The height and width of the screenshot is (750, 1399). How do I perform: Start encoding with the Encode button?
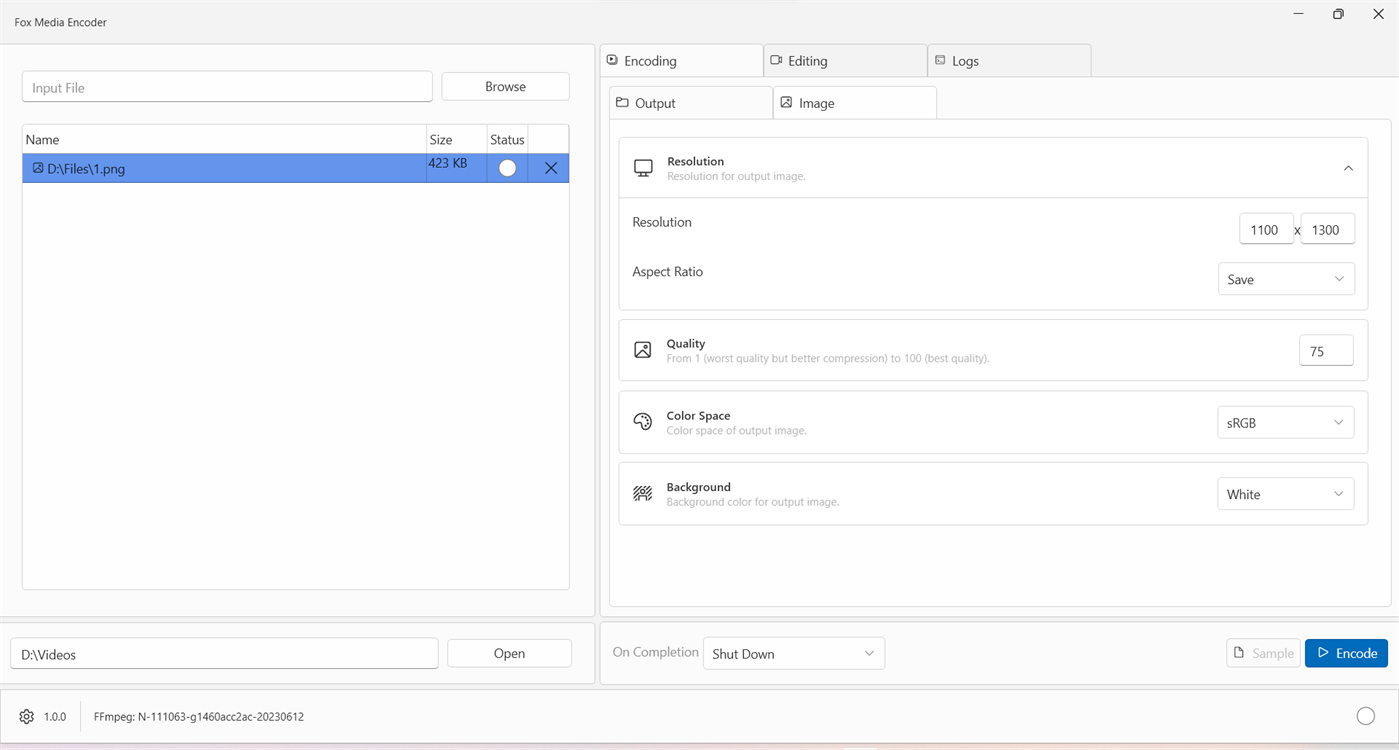point(1346,653)
